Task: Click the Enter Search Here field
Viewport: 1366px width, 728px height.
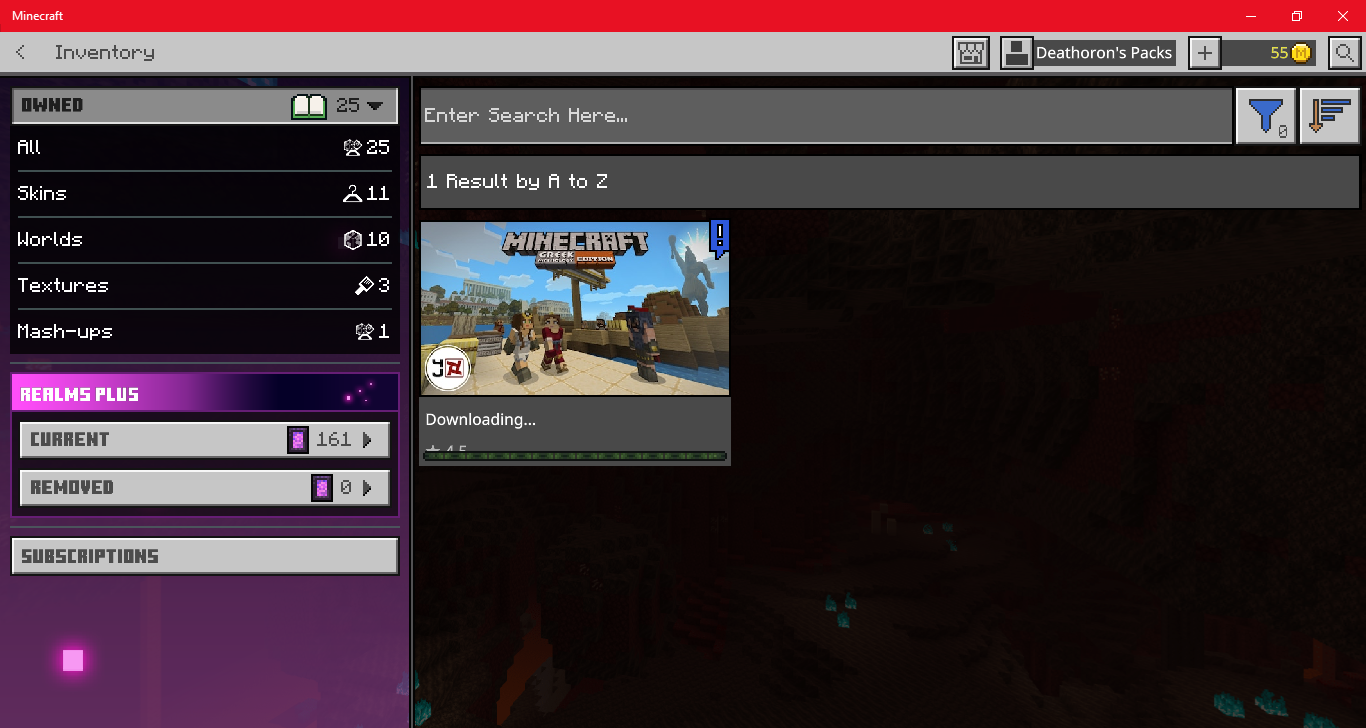Action: [x=826, y=116]
